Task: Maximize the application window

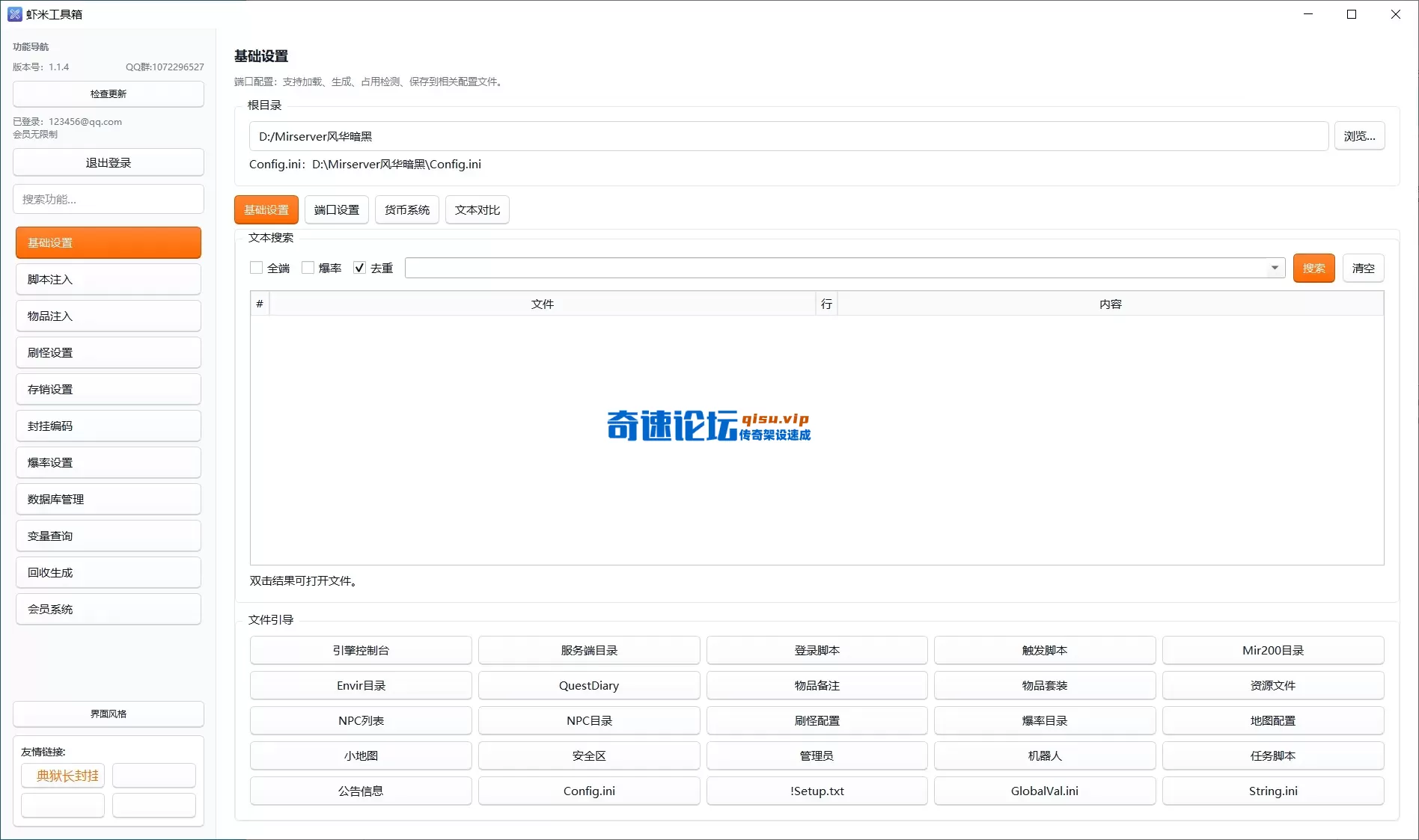Action: [x=1352, y=14]
